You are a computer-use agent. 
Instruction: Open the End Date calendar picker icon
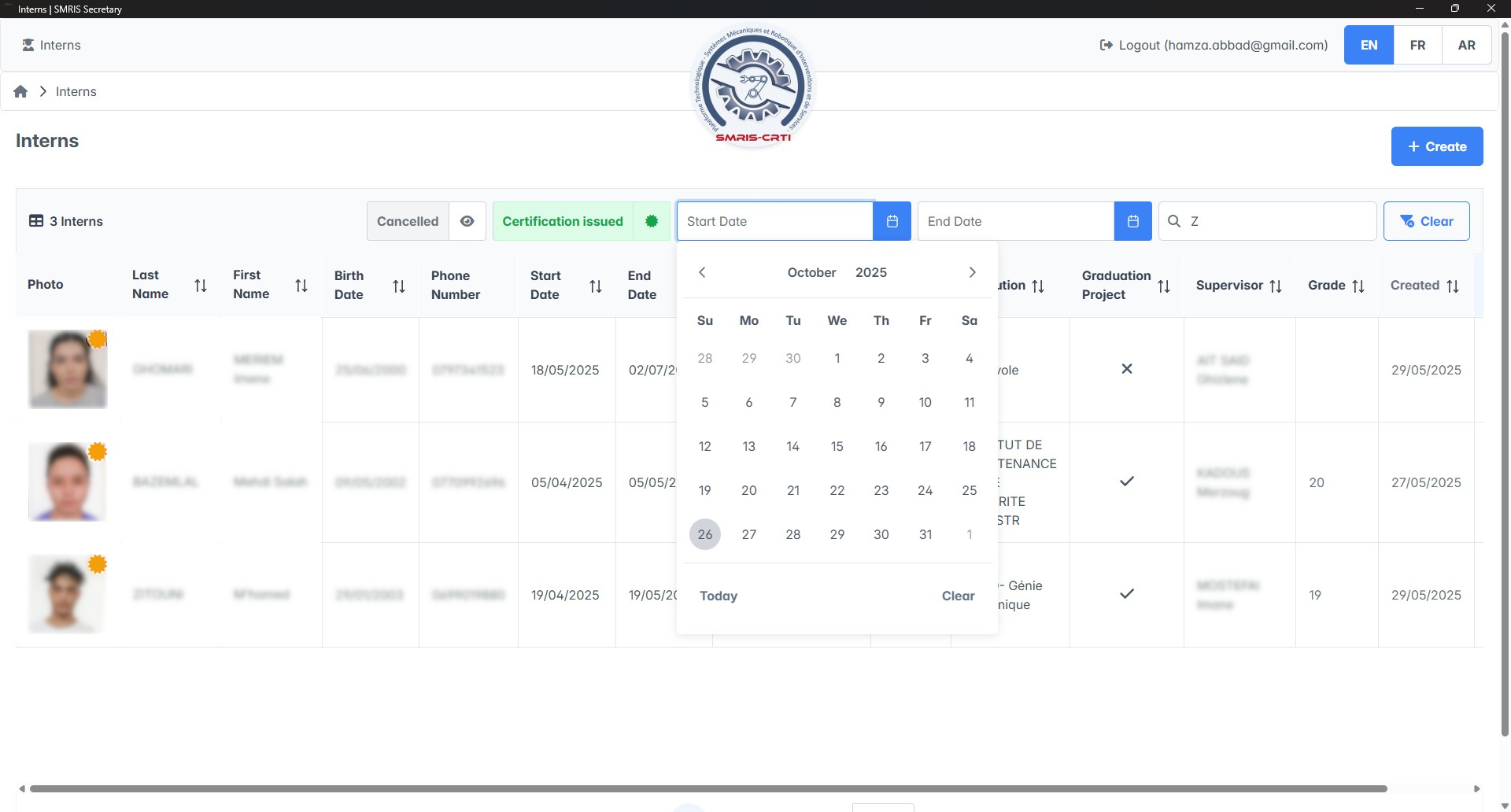(1132, 221)
